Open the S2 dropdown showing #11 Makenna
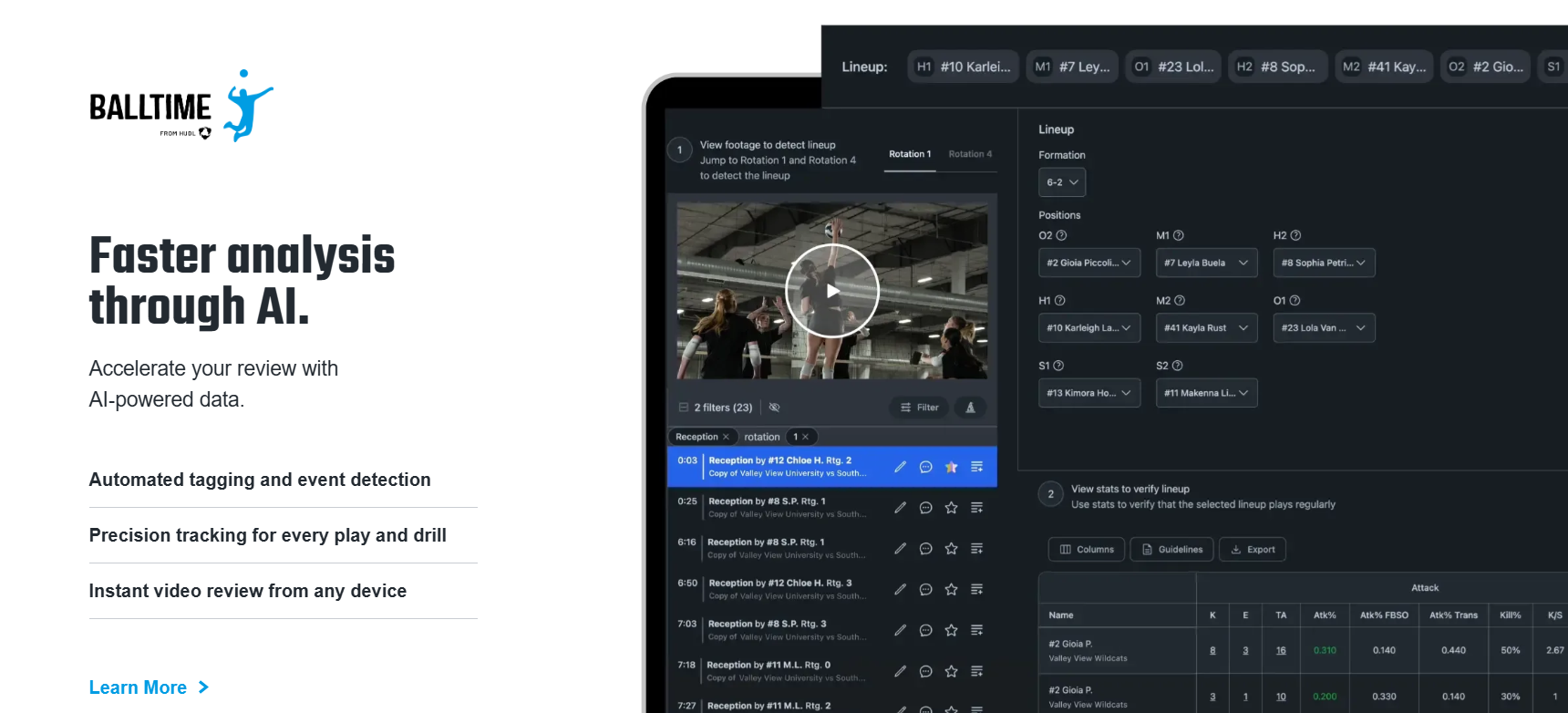Image resolution: width=1568 pixels, height=713 pixels. point(1207,393)
